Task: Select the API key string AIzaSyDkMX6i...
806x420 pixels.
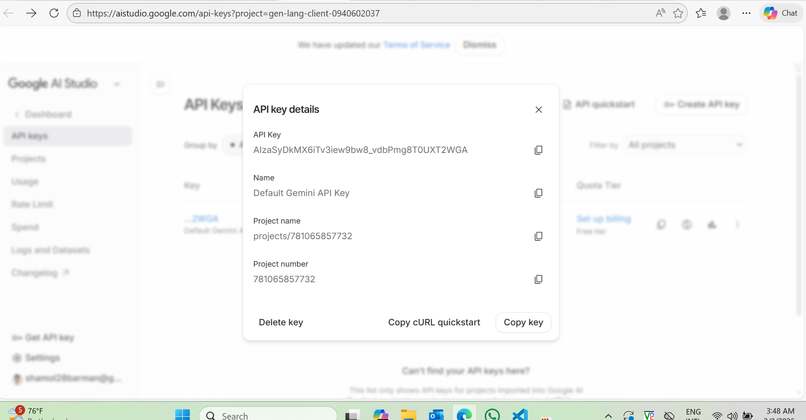Action: pyautogui.click(x=360, y=150)
